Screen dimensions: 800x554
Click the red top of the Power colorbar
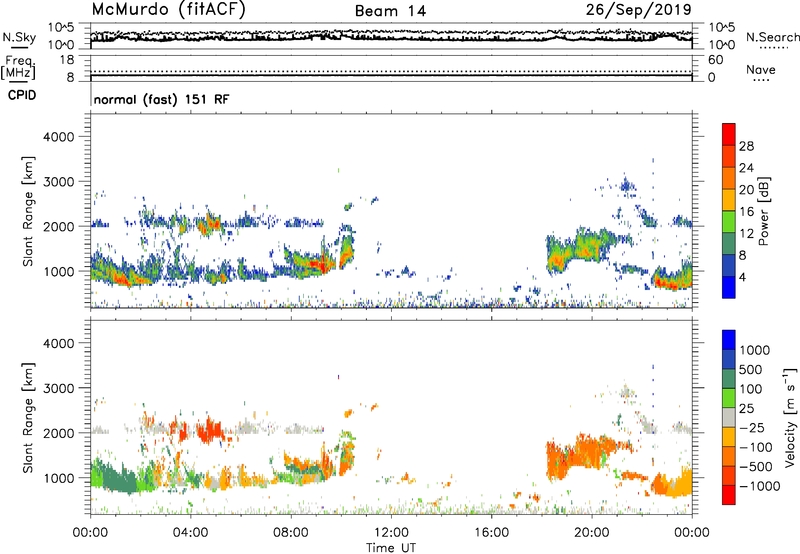[729, 133]
